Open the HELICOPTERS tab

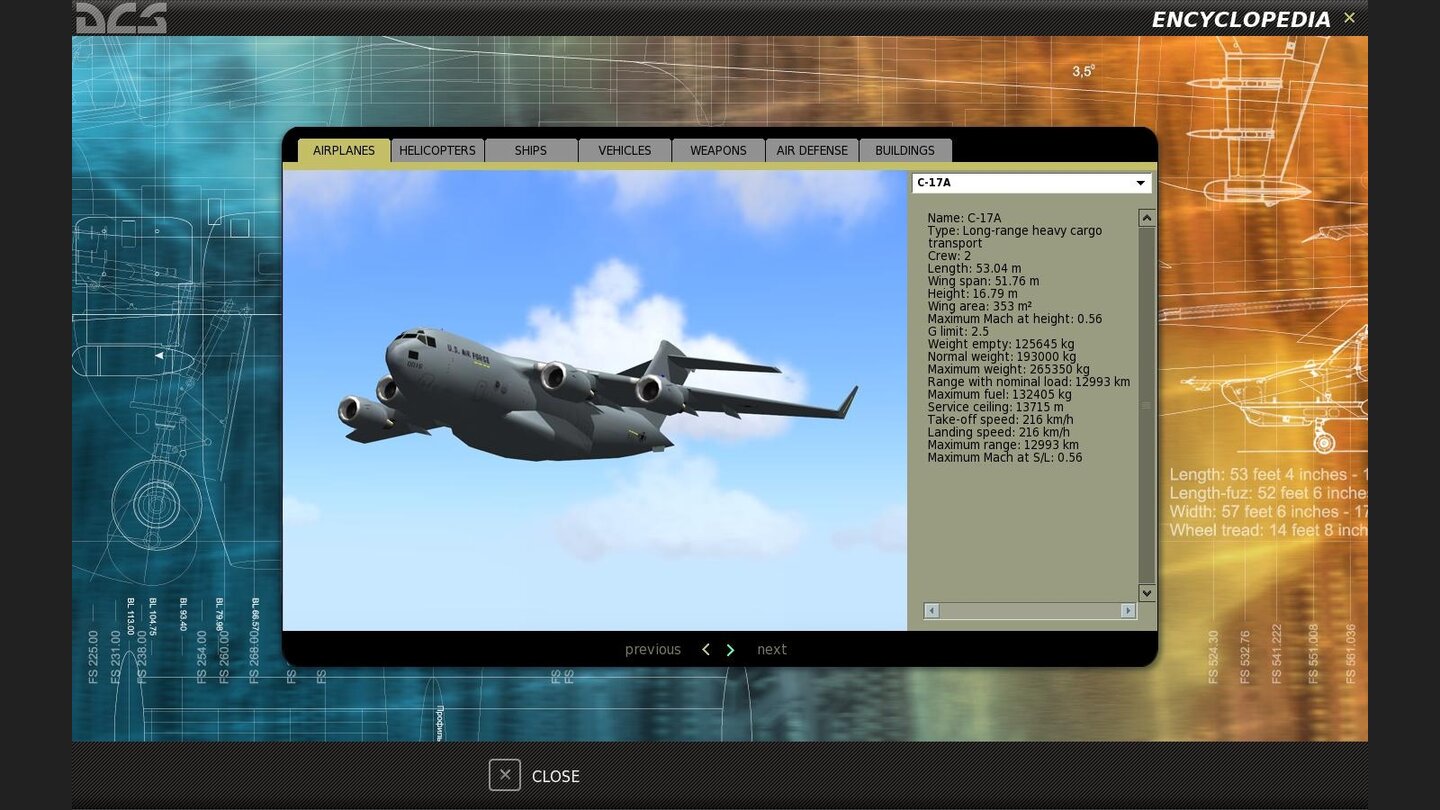pyautogui.click(x=437, y=150)
